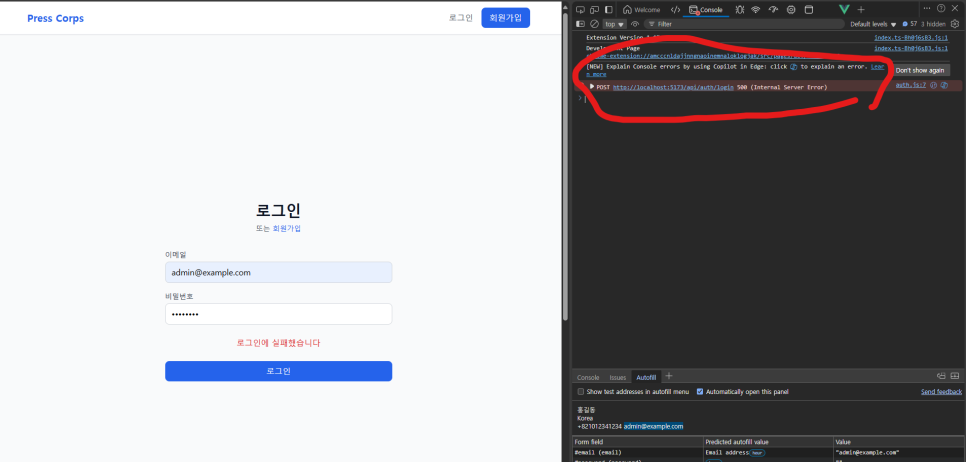
Task: Click the 로그인 link in page header
Action: point(460,18)
